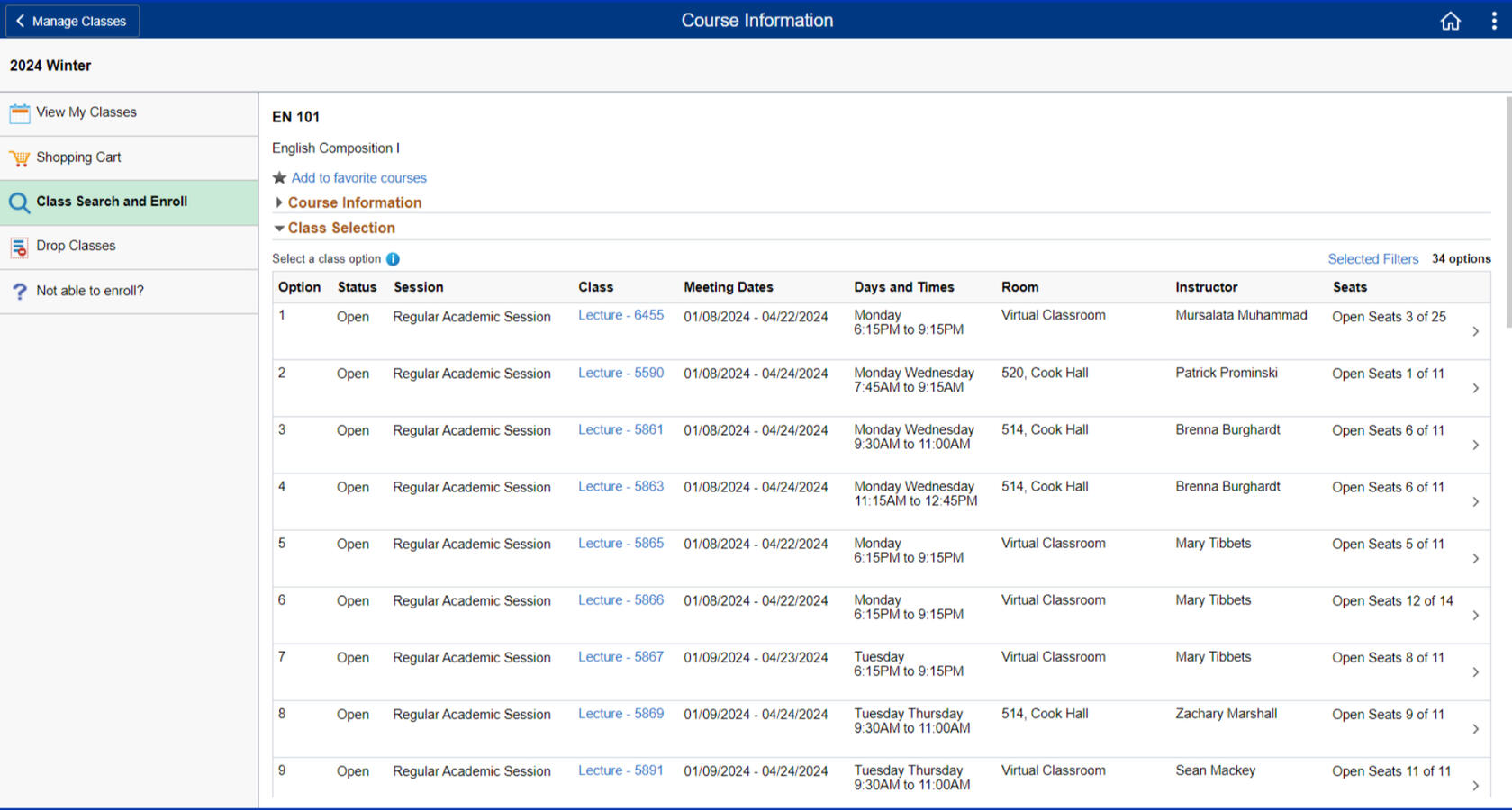
Task: Go back using Manage Classes button
Action: click(72, 21)
